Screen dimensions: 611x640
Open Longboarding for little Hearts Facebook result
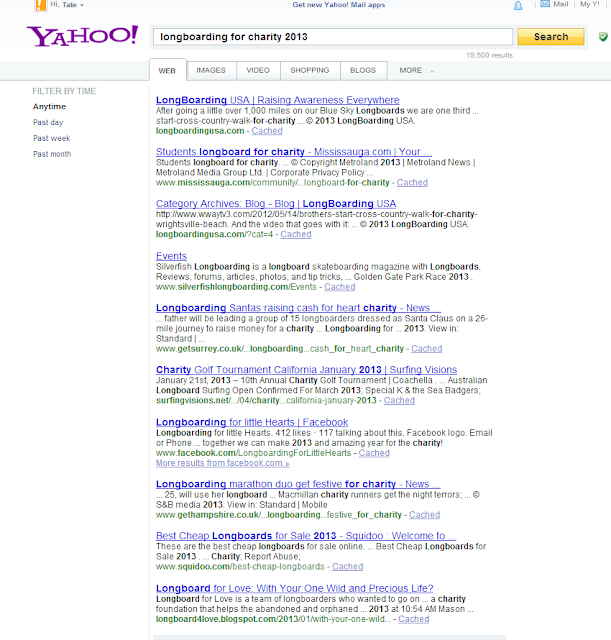pyautogui.click(x=252, y=422)
